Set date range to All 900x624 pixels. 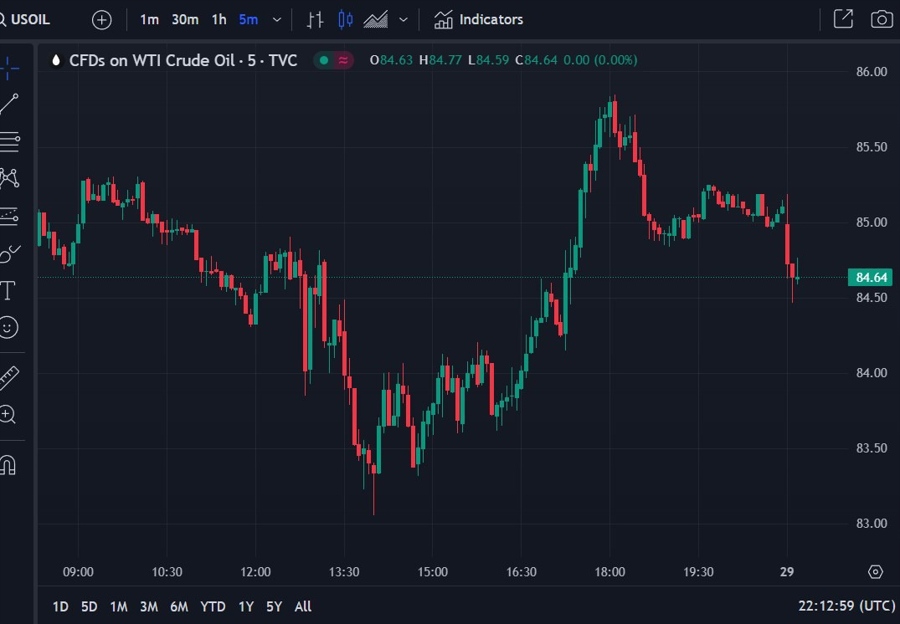coord(303,607)
